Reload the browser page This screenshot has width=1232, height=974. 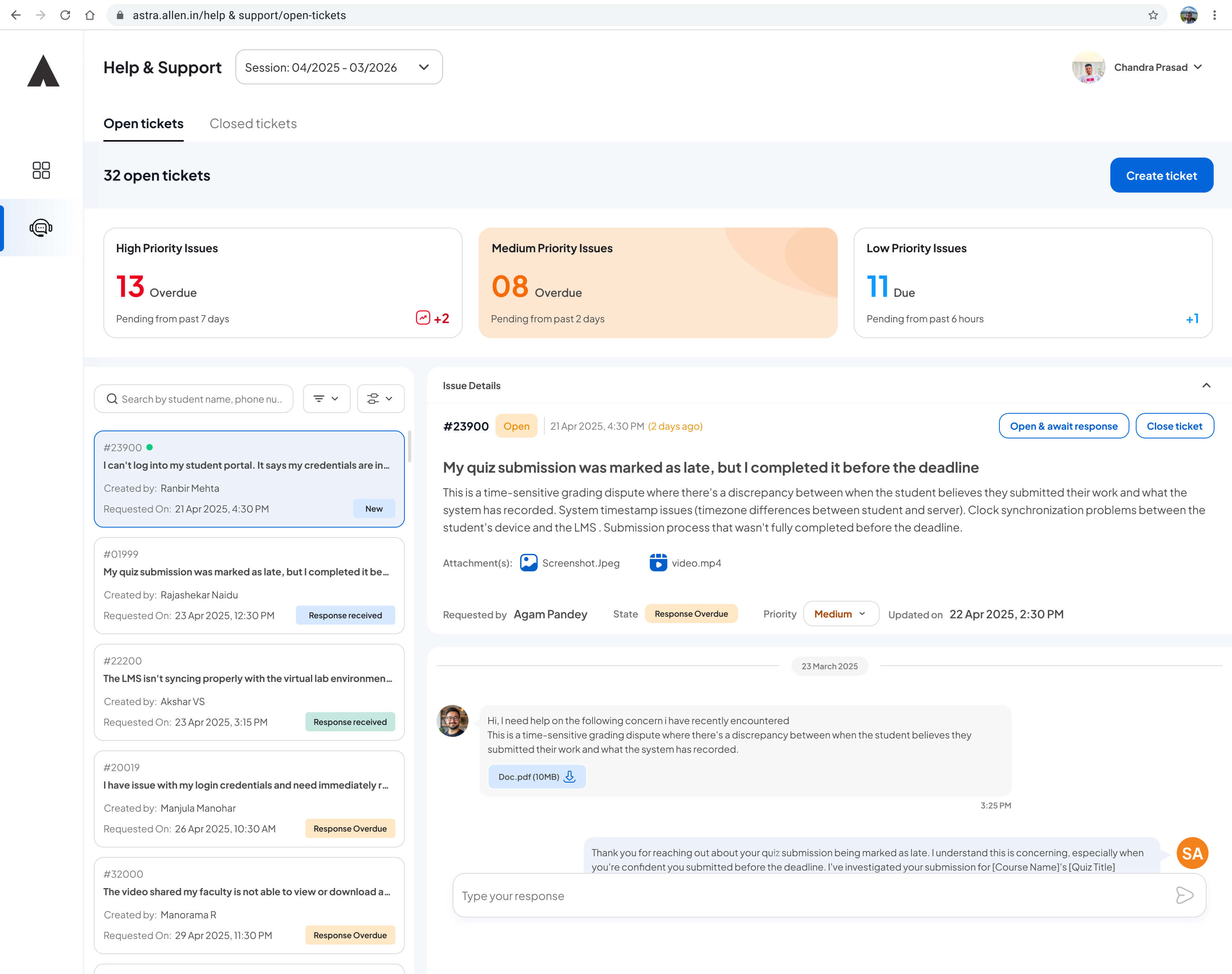65,16
